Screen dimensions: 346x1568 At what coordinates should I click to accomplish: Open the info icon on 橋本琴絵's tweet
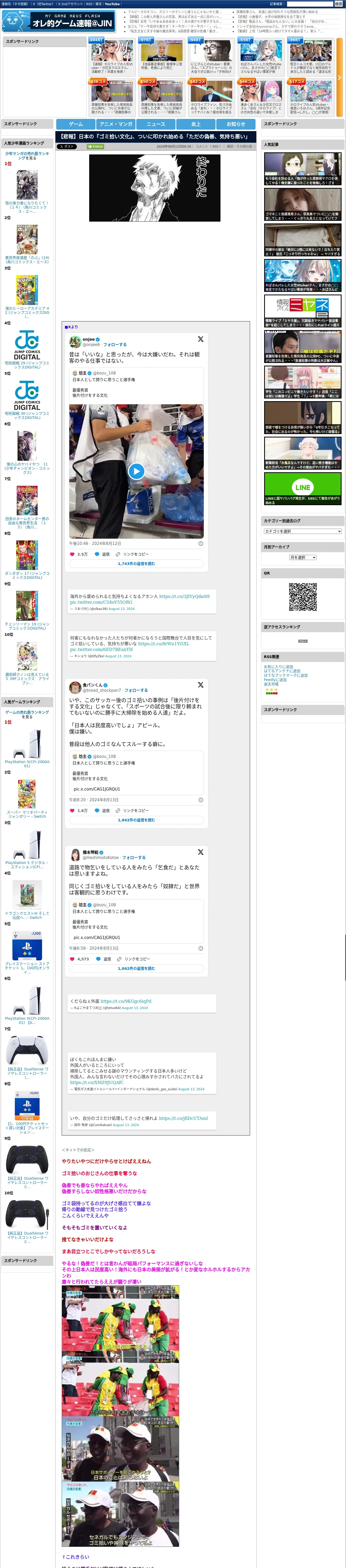[201, 948]
